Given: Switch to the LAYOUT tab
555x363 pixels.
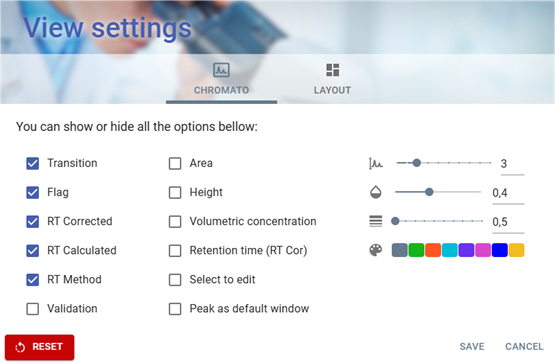Looking at the screenshot, I should 332,79.
